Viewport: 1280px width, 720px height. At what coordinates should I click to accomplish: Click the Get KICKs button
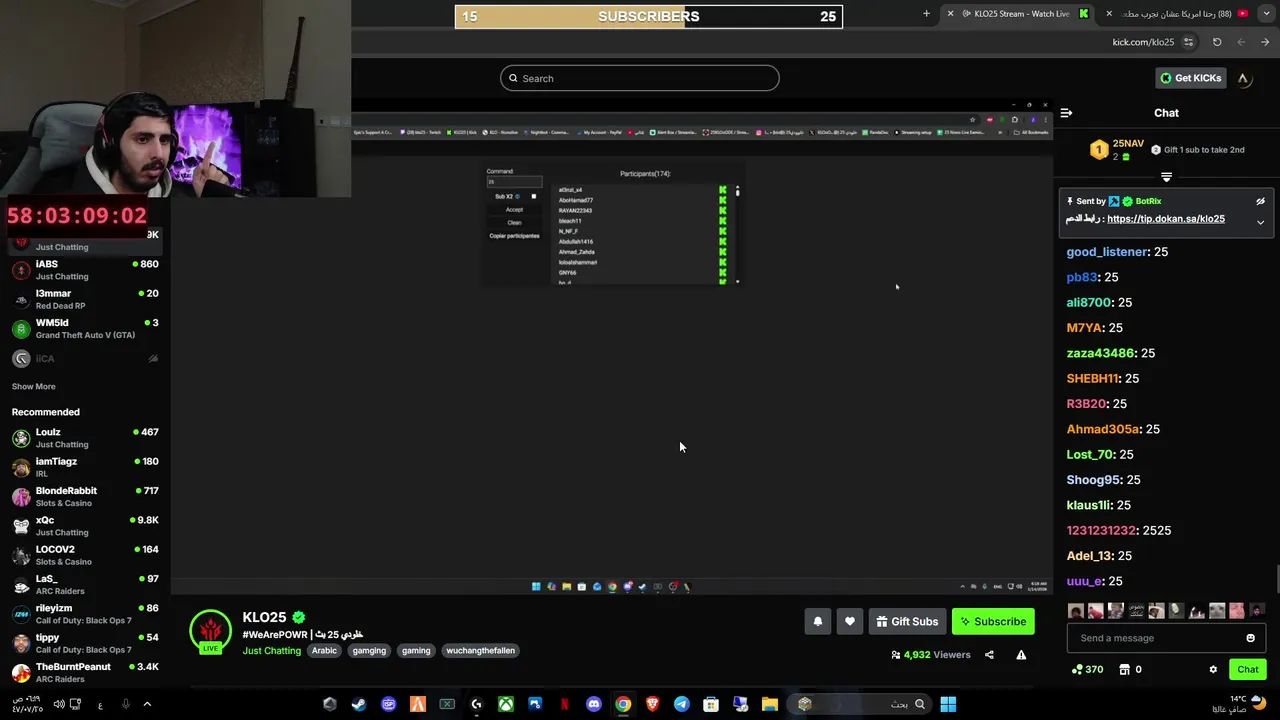[1190, 78]
